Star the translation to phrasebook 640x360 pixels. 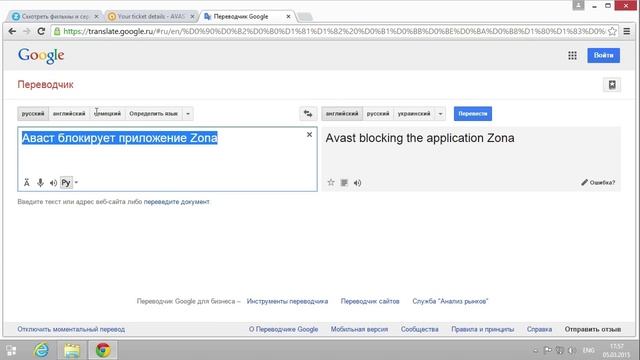pos(331,182)
